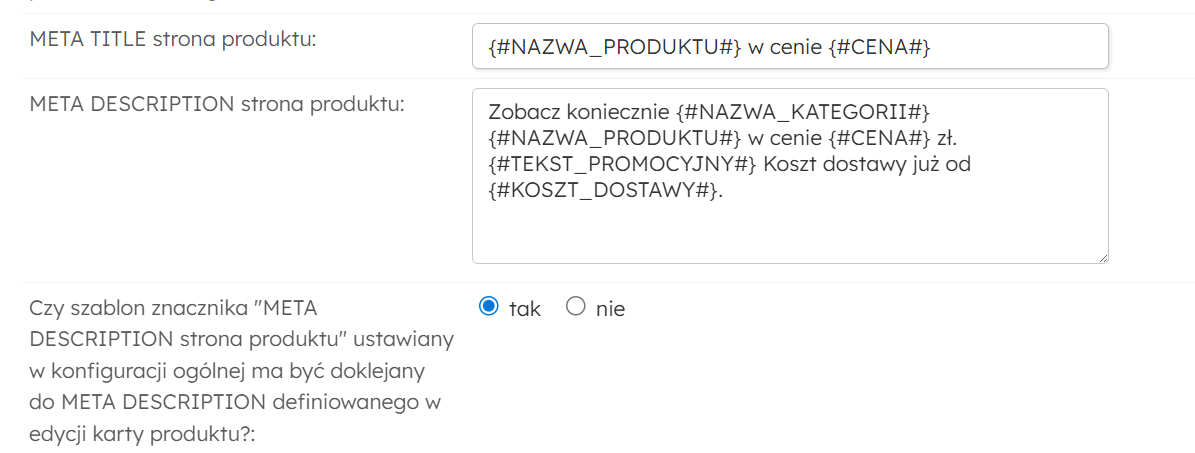Place cursor on {#NAZWA_PRODUKTU#} in META TITLE
This screenshot has height=453, width=1195.
point(614,47)
